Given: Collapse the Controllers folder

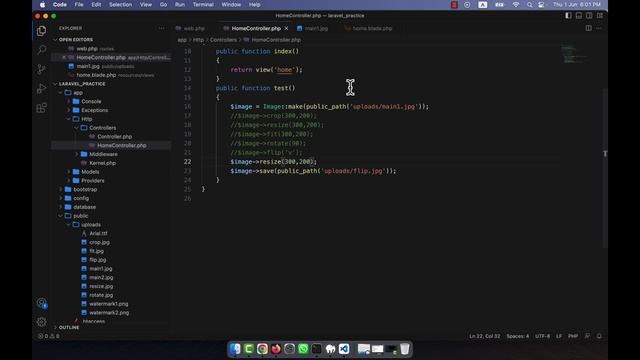Looking at the screenshot, I should coord(102,128).
